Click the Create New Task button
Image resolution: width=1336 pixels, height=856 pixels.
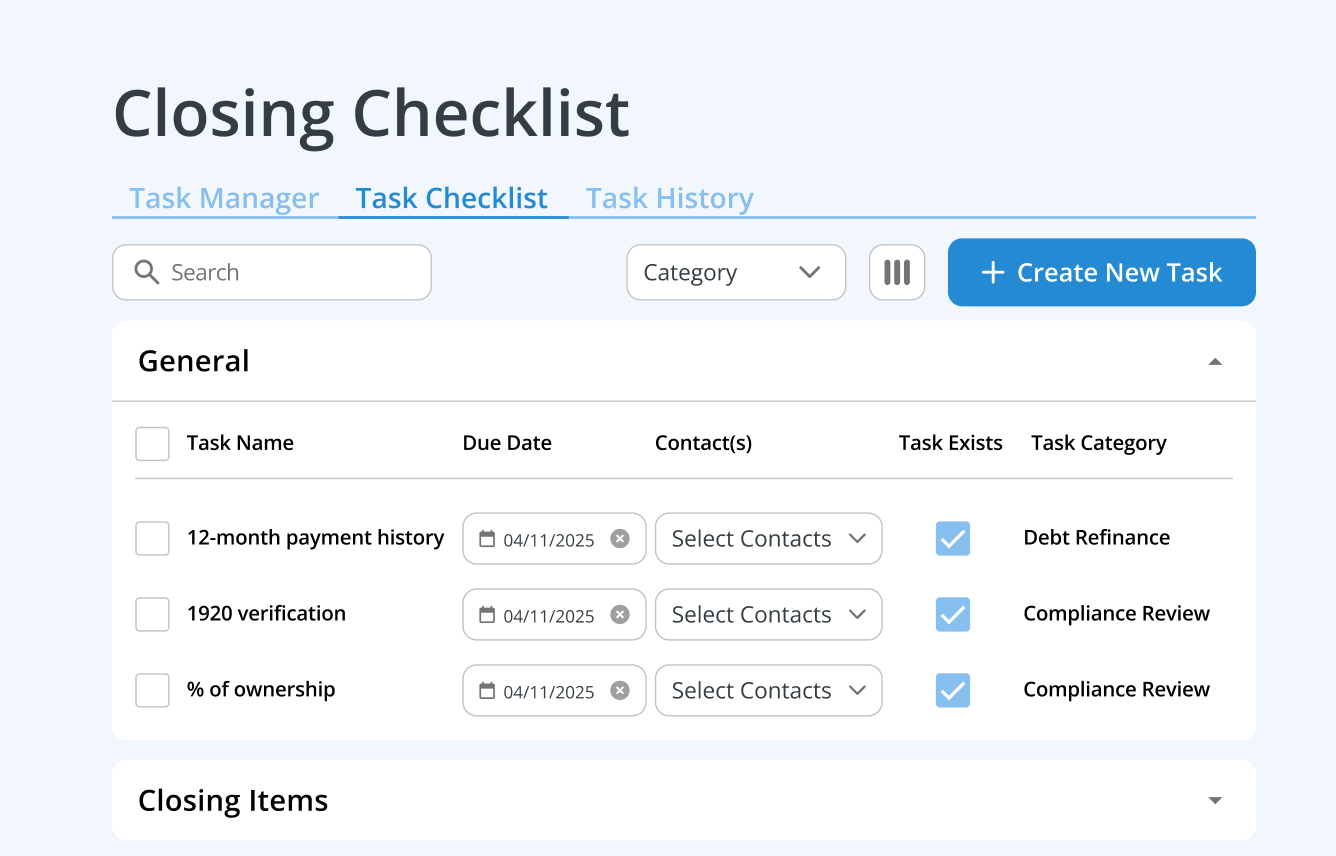1101,272
